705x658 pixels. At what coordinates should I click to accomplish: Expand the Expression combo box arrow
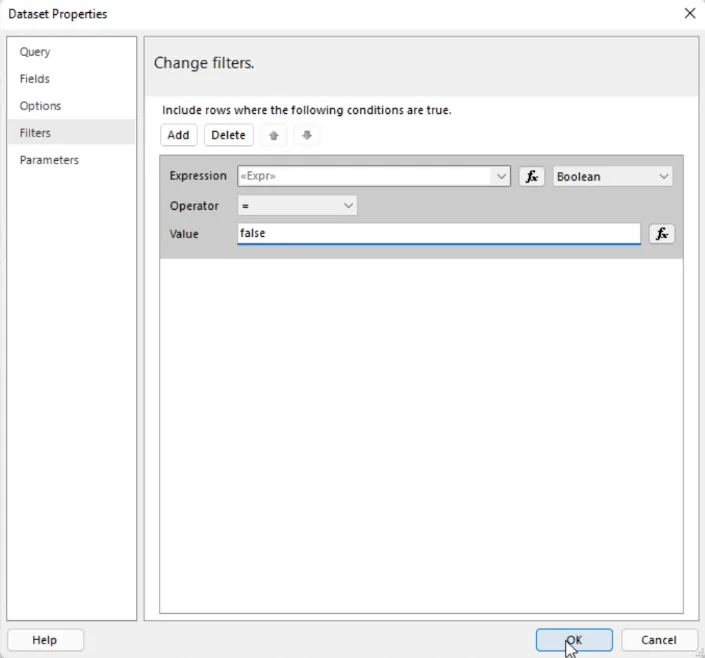[x=501, y=176]
